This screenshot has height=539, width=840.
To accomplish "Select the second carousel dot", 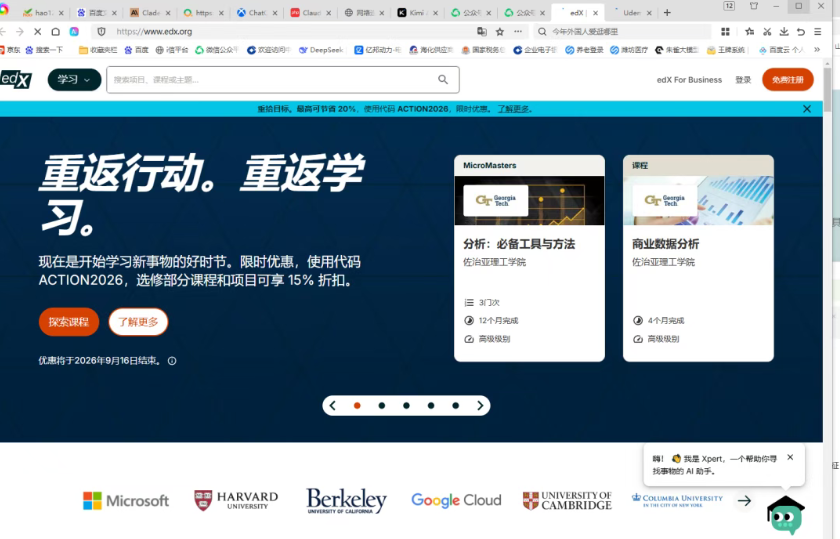I will point(382,406).
